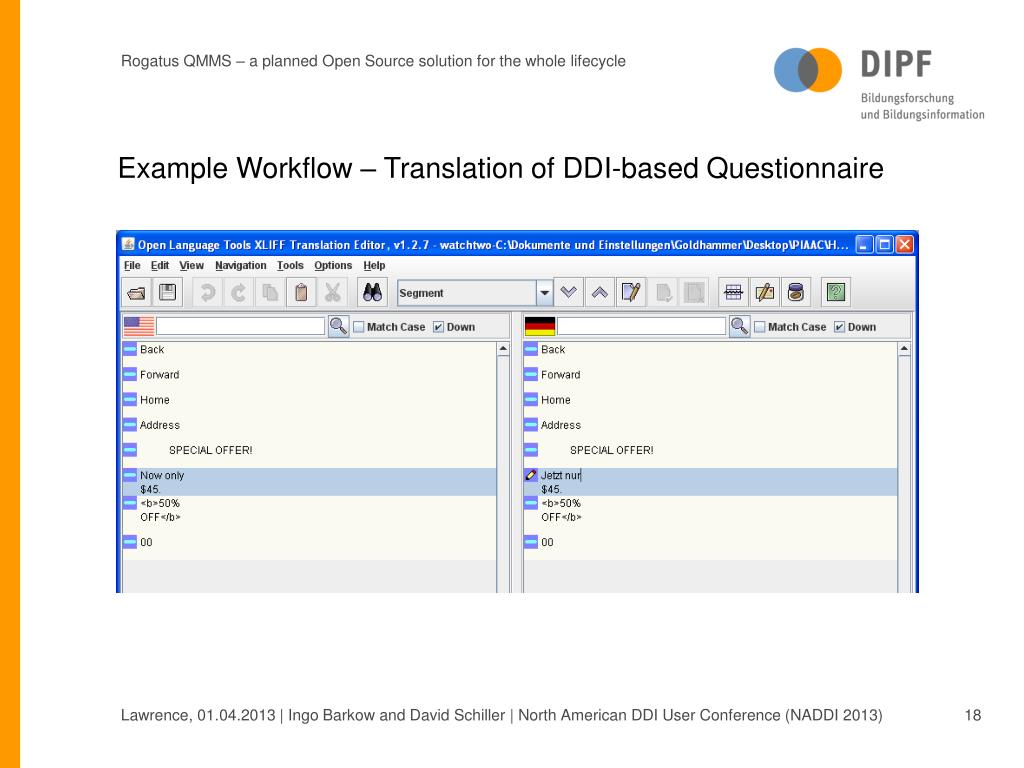Viewport: 1024px width, 768px height.
Task: Click the Copy icon in toolbar
Action: [x=270, y=293]
